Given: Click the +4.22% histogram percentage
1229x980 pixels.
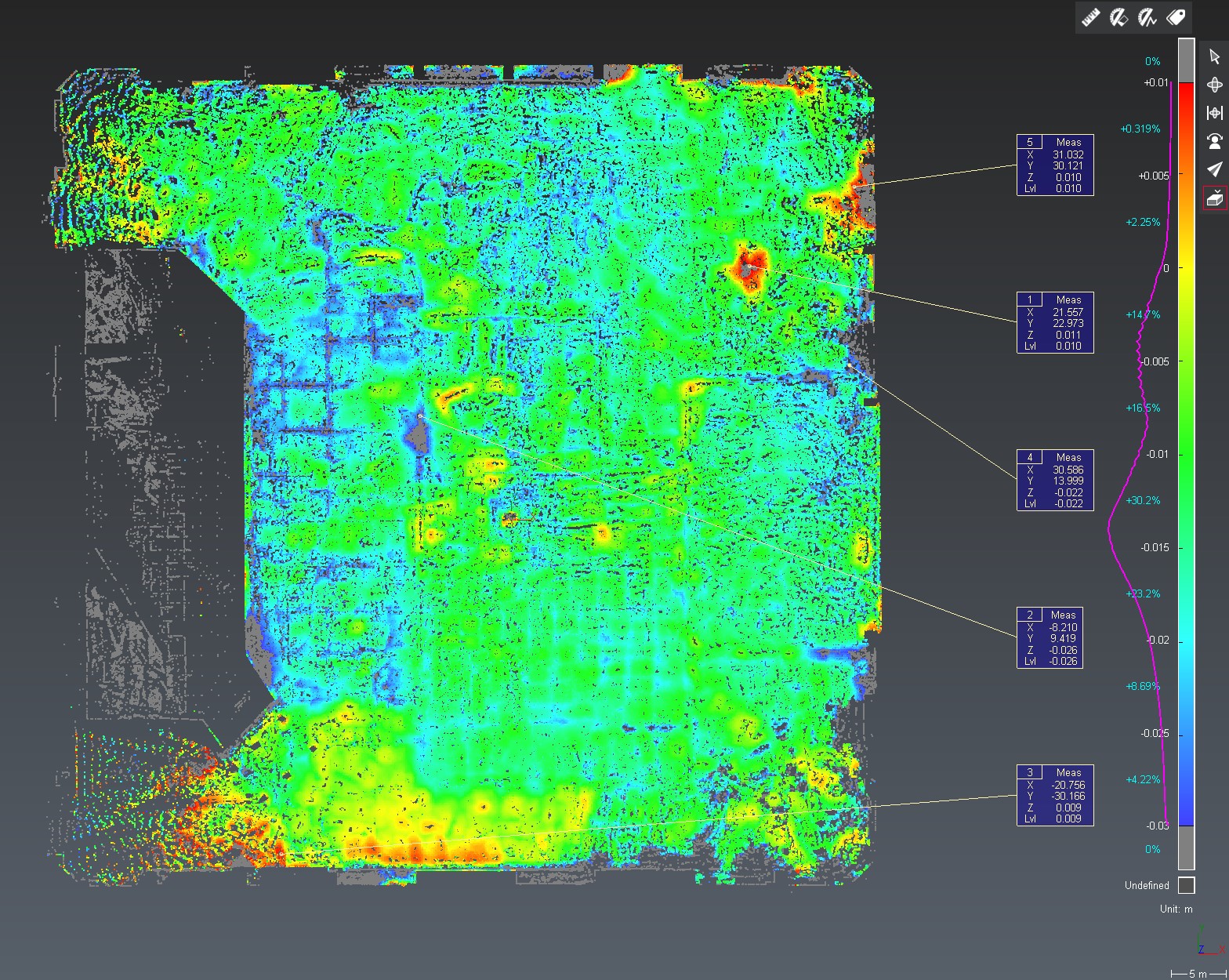Looking at the screenshot, I should pos(1143,779).
